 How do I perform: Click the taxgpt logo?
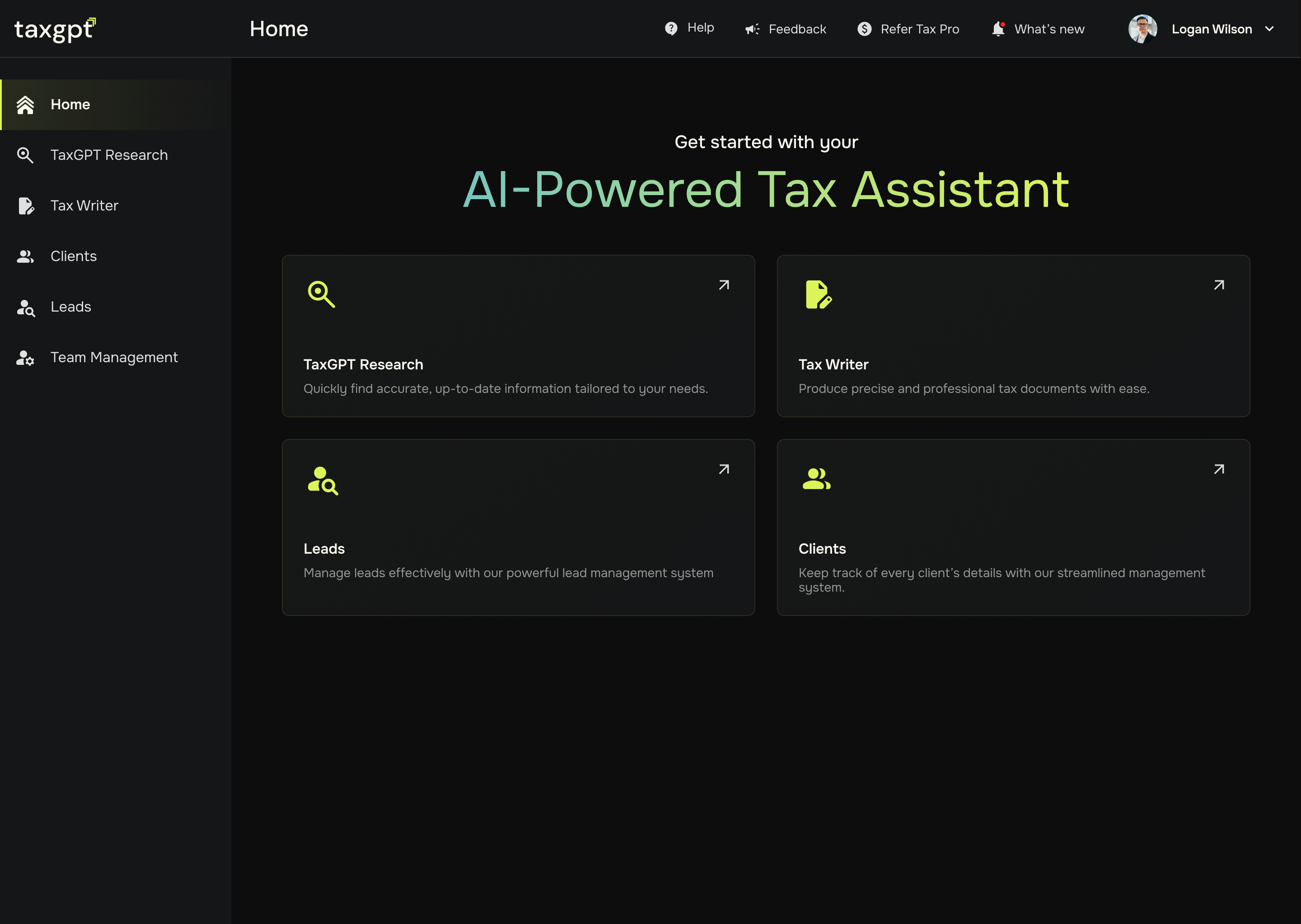[55, 29]
